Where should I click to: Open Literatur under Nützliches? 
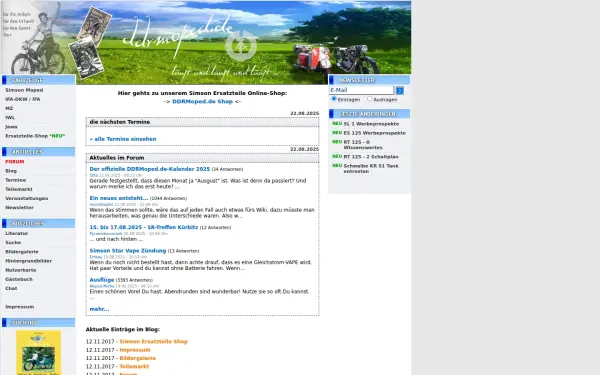point(16,233)
